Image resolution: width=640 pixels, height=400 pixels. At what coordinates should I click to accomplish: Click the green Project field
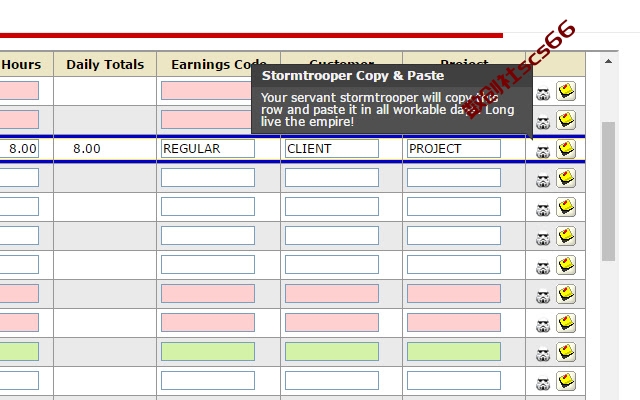(454, 351)
